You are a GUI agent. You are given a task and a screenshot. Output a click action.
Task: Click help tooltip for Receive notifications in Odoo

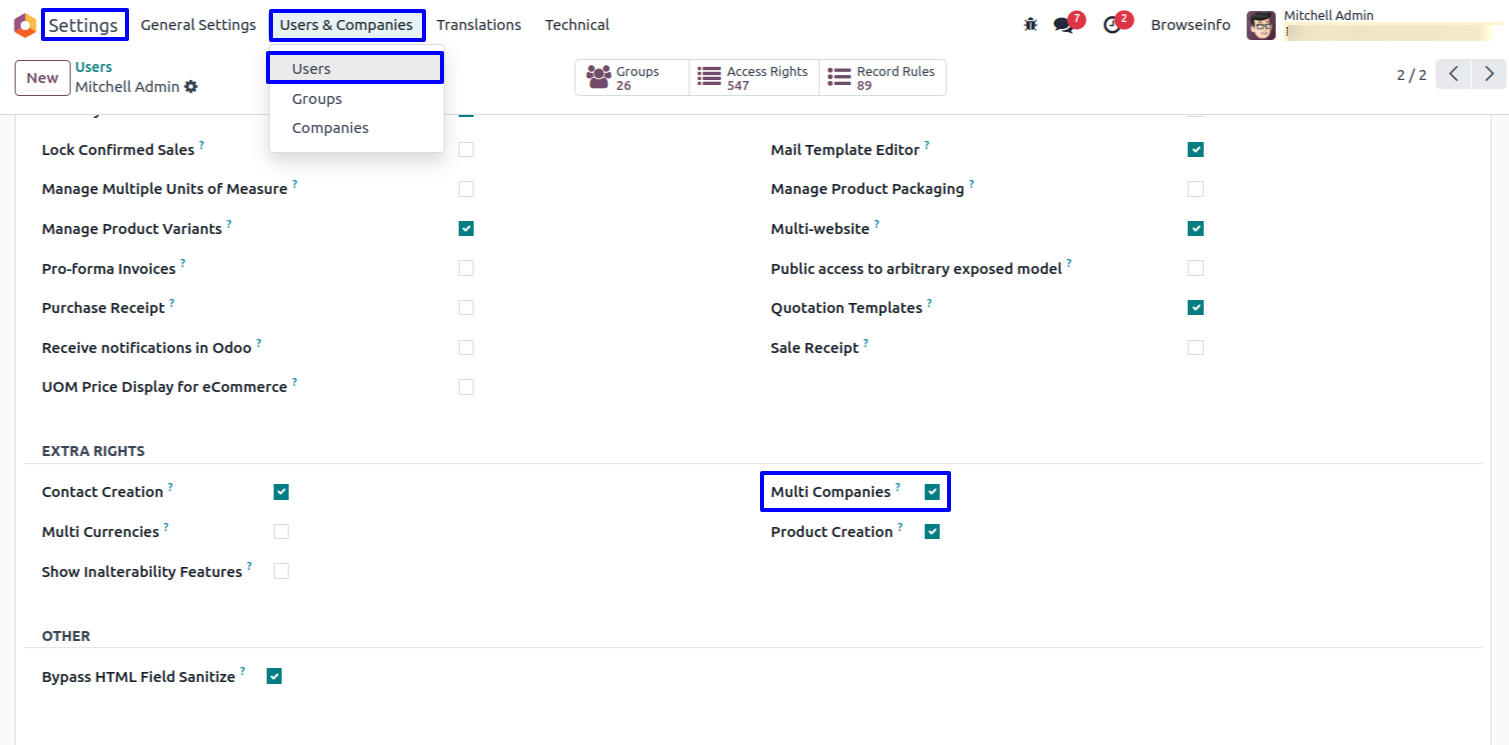tap(259, 343)
